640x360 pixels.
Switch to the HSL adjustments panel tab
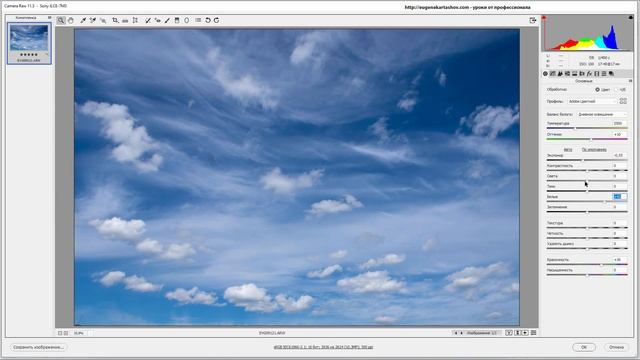coord(567,73)
